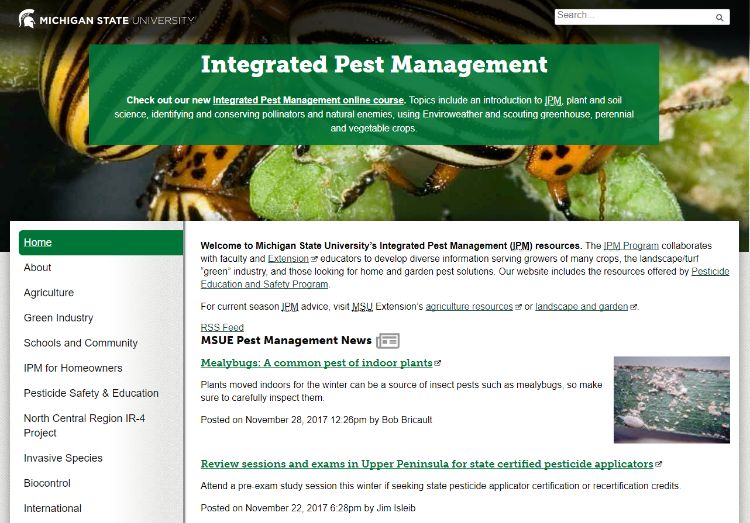Image resolution: width=750 pixels, height=523 pixels.
Task: Open IPM for Homeowners page
Action: coord(73,368)
